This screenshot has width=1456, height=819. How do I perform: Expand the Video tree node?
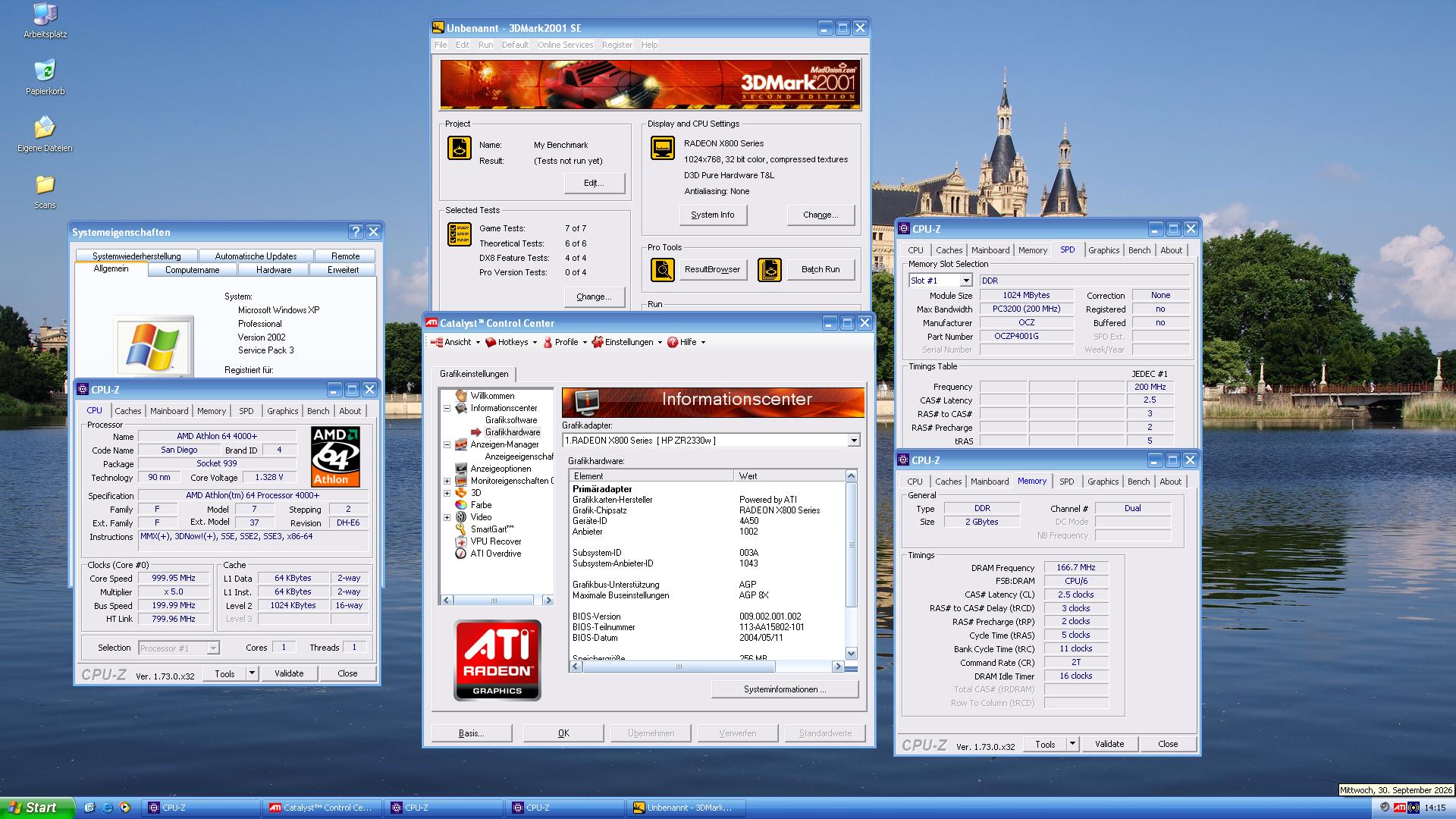(447, 517)
